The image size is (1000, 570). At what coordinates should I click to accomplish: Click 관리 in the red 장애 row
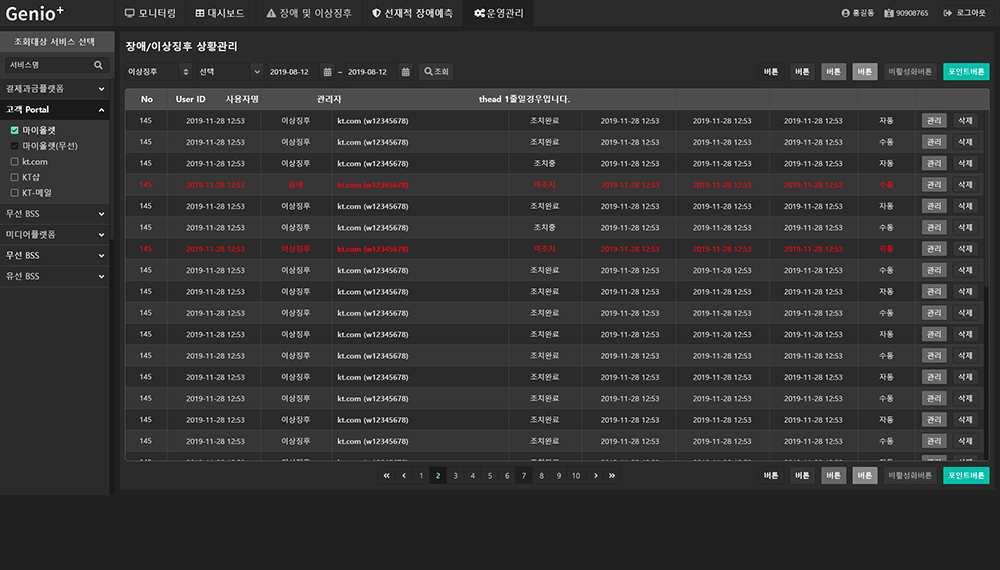click(934, 185)
